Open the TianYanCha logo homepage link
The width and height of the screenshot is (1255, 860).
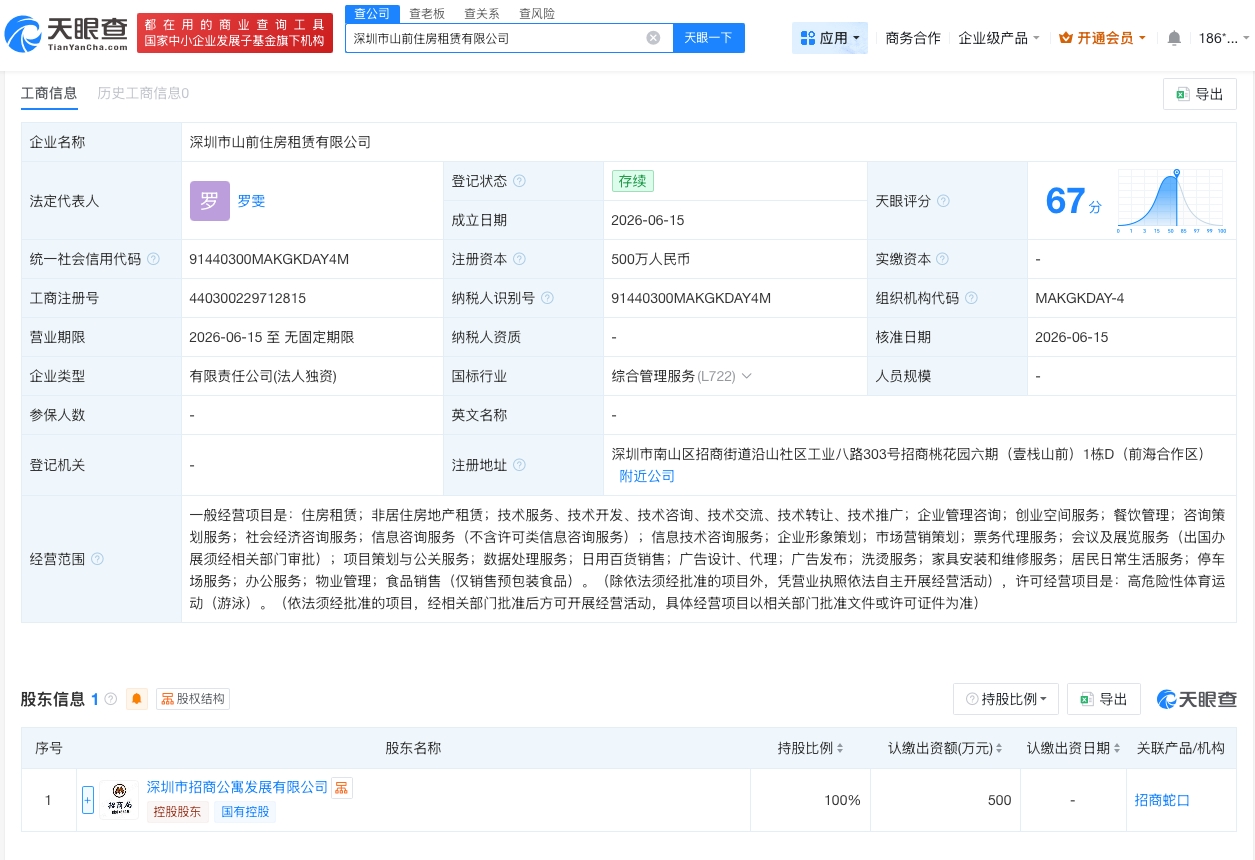tap(66, 34)
